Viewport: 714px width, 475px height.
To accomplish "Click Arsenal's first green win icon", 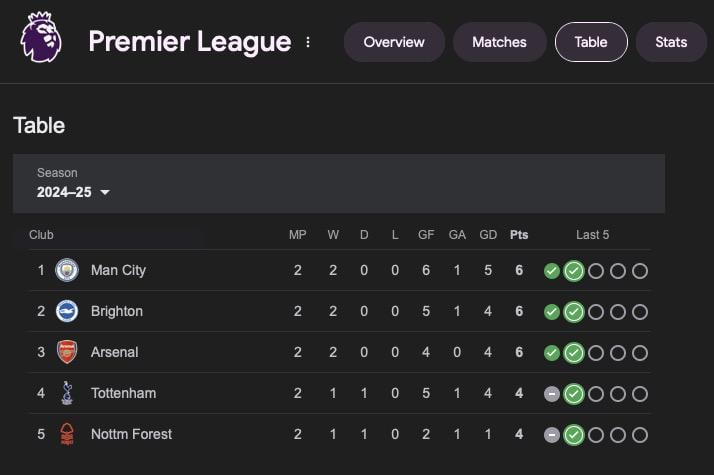I will 552,353.
